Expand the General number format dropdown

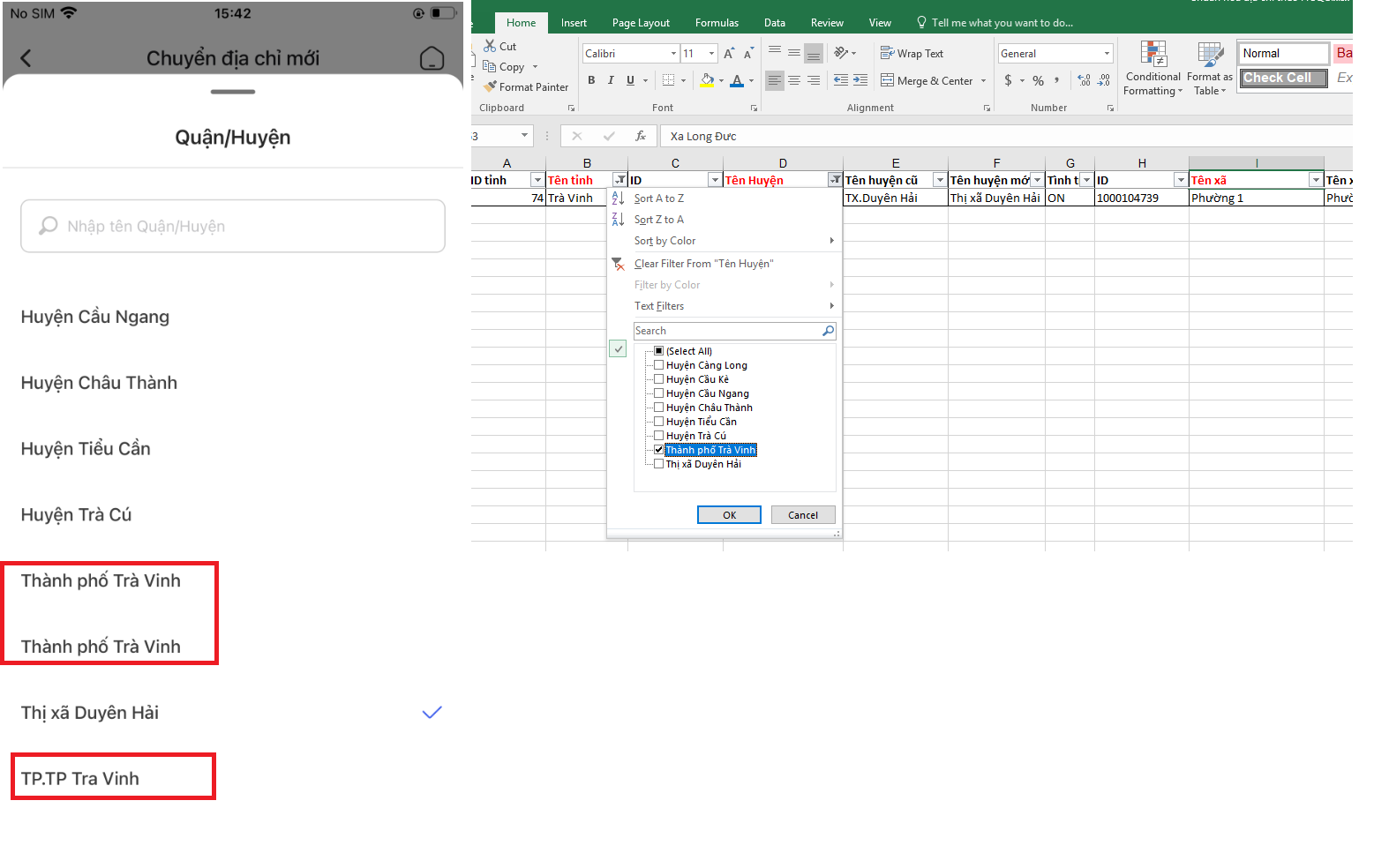click(x=1107, y=54)
